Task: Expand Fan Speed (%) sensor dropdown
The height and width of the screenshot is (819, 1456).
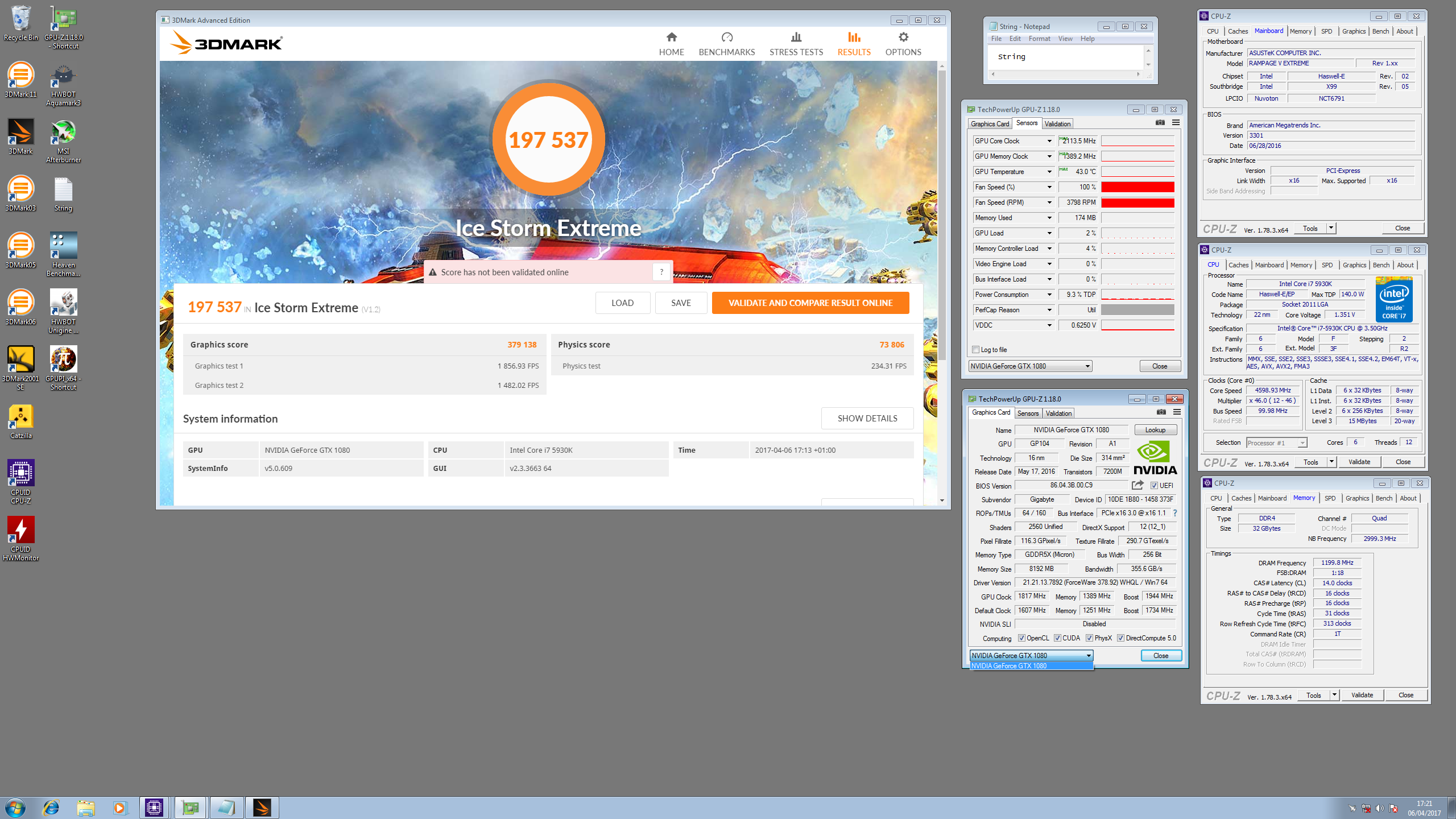Action: pyautogui.click(x=1049, y=187)
